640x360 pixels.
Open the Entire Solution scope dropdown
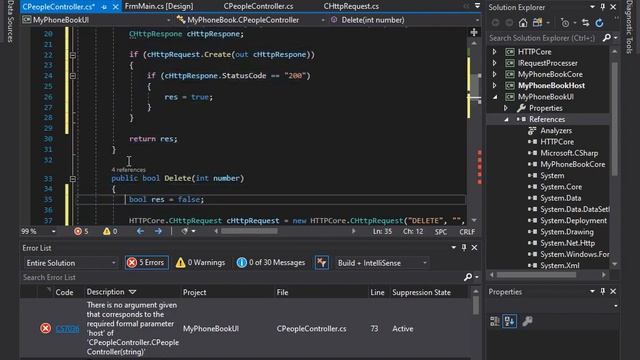point(71,263)
